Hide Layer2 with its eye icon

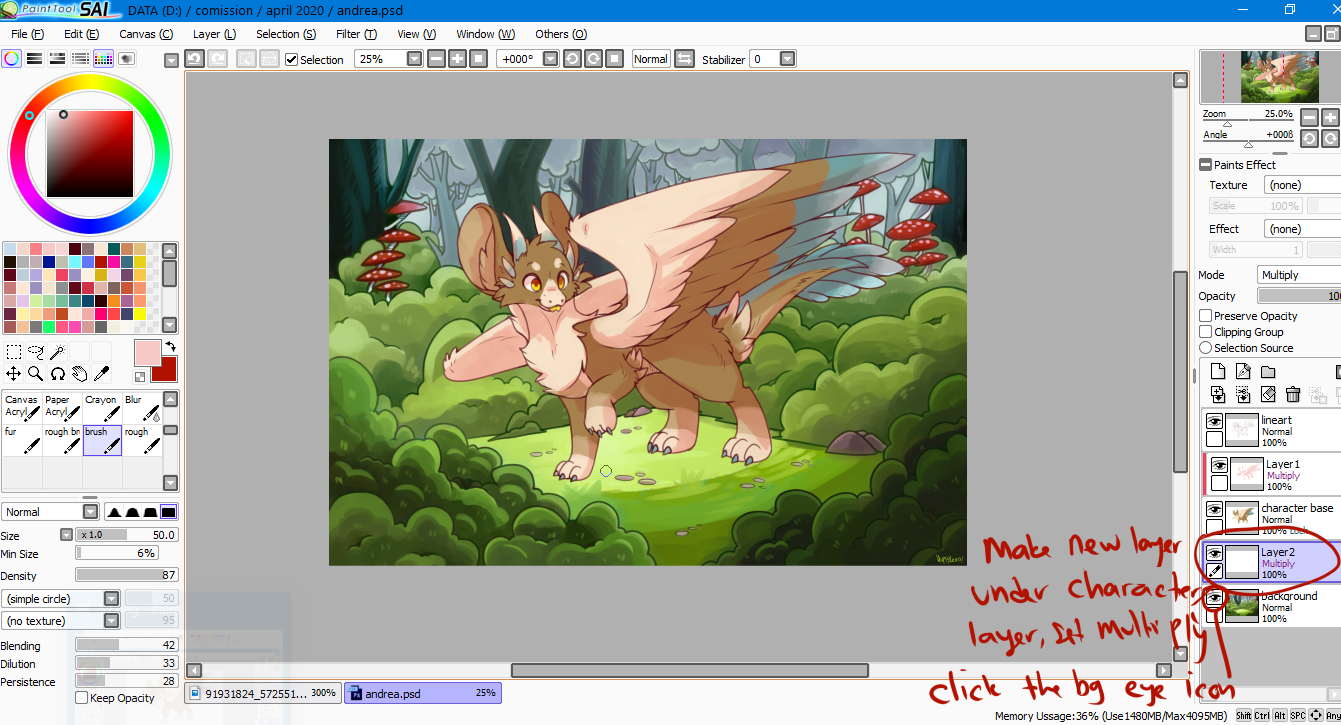1214,553
